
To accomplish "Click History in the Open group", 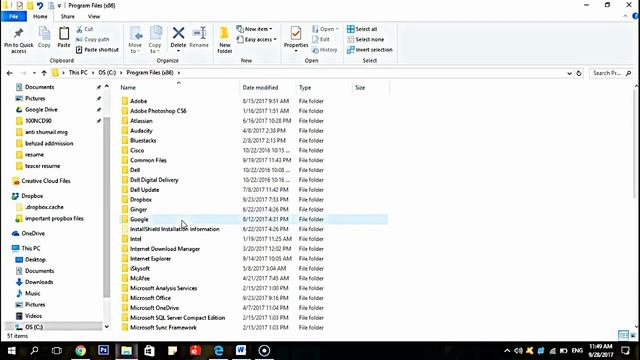I will coord(324,50).
